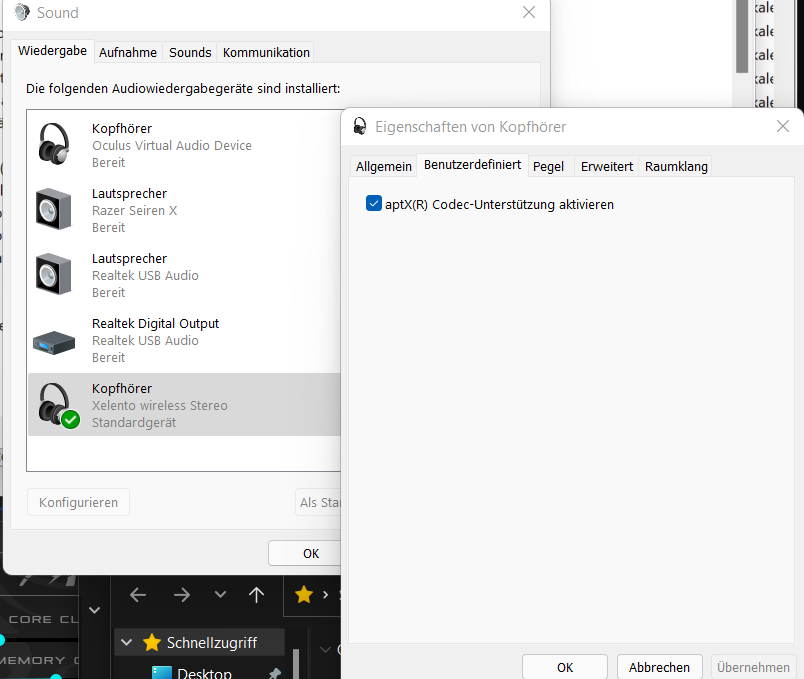Select Desktop in Explorer tree
Screen dimensions: 804x679
(x=204, y=672)
